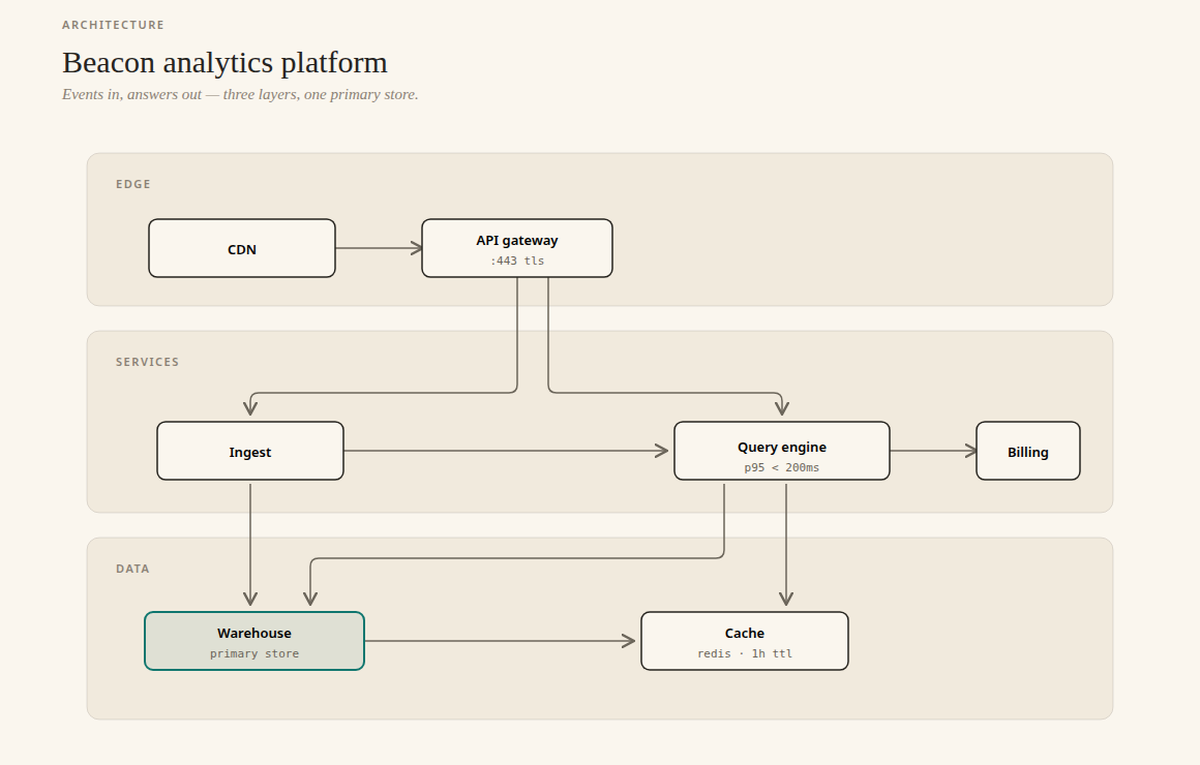Click the API gateway node

coord(517,248)
